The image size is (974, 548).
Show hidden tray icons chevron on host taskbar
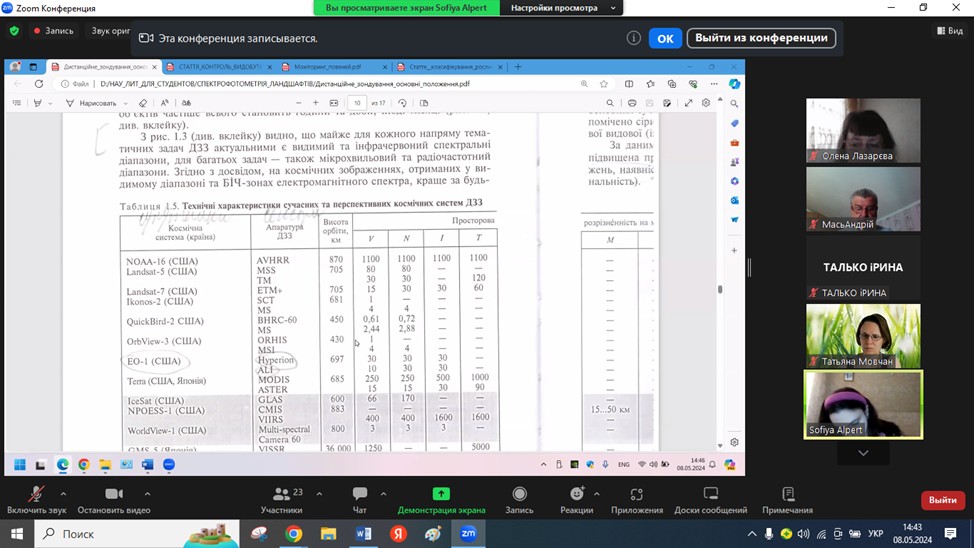752,534
